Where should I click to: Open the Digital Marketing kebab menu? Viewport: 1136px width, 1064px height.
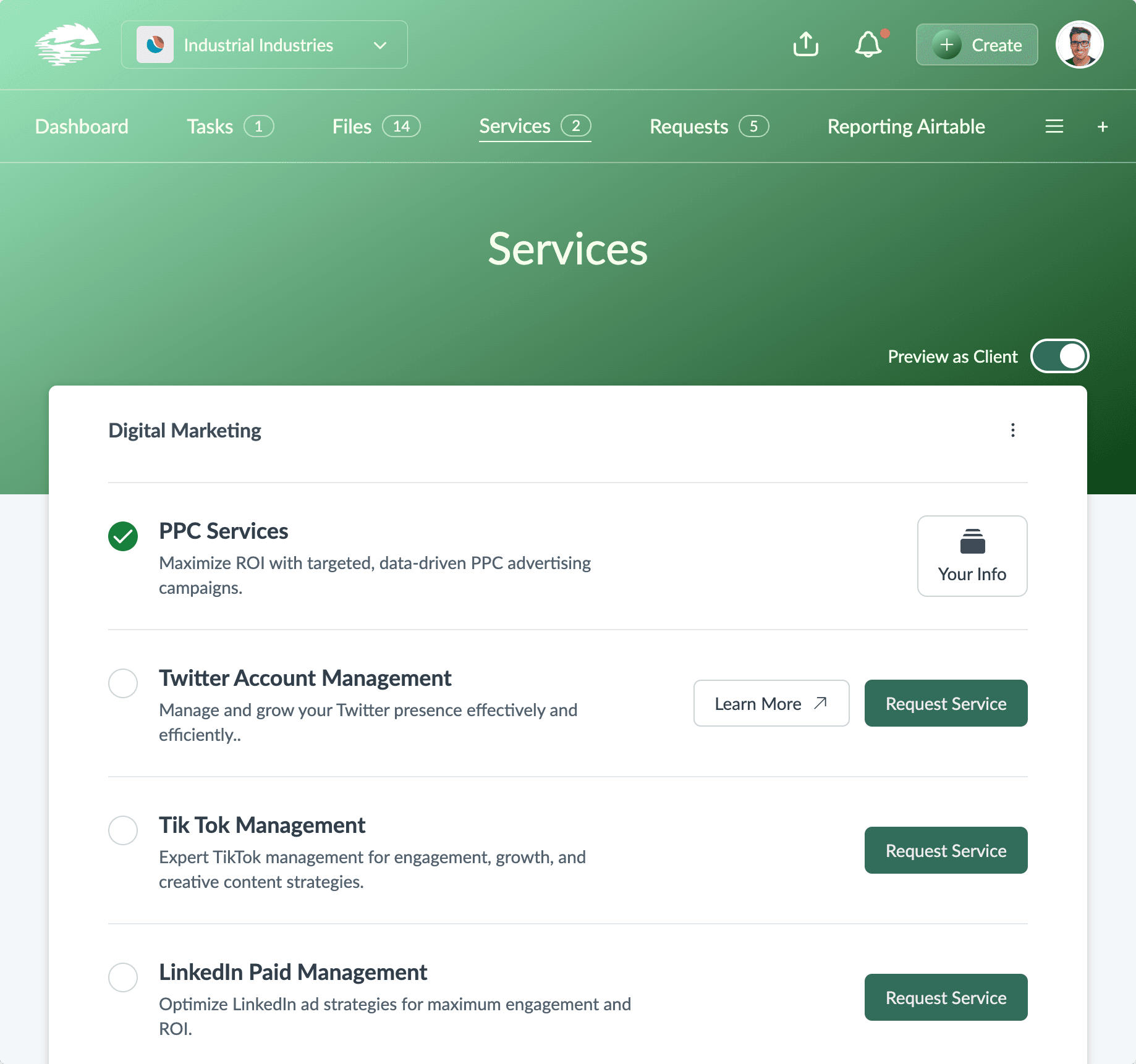[x=1012, y=430]
